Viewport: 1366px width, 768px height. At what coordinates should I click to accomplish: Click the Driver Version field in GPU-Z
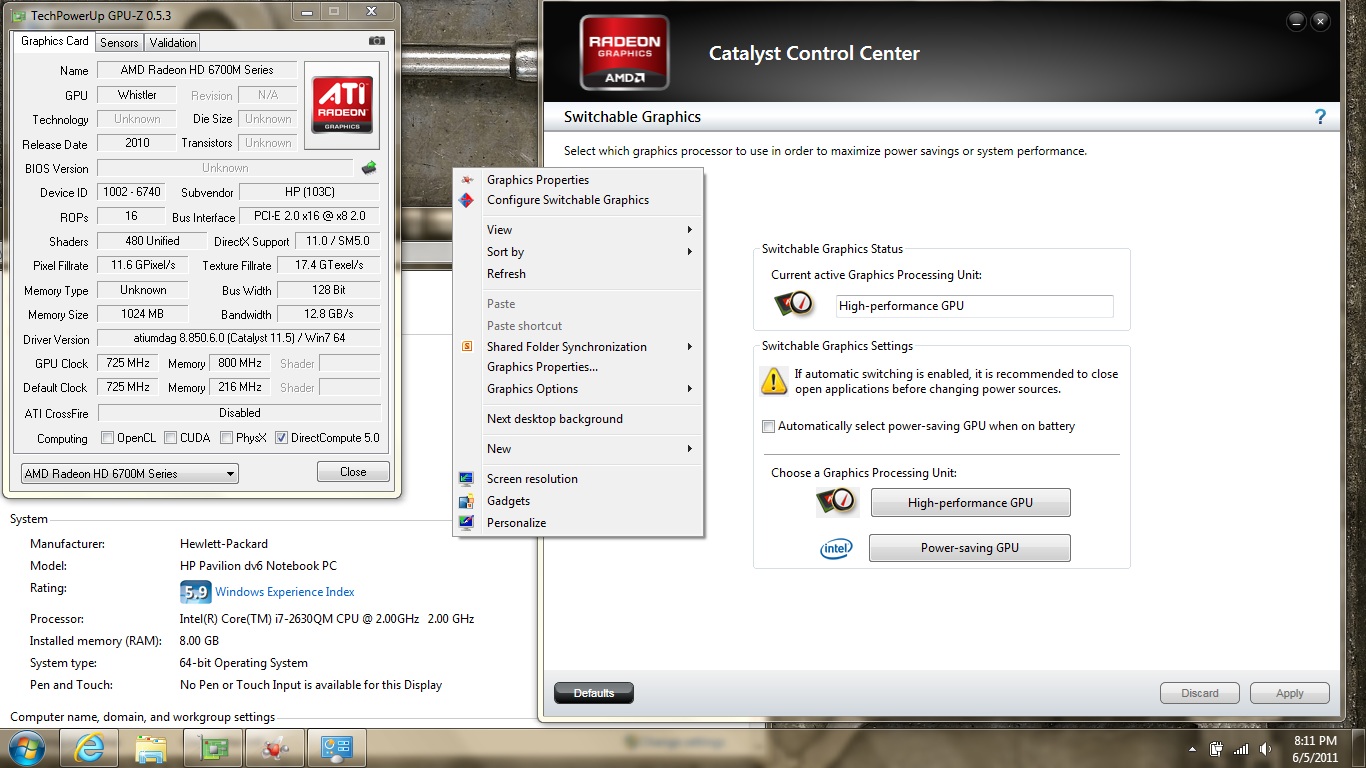pyautogui.click(x=239, y=339)
